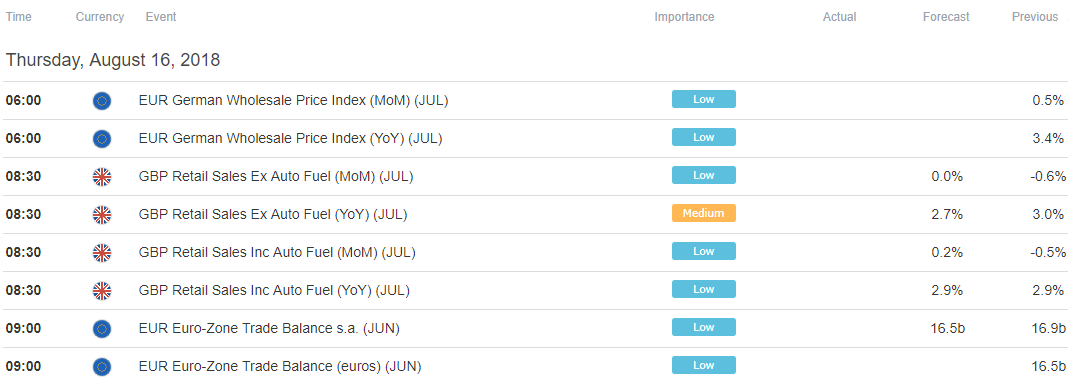Click UK flag for Retail Sales Inc Auto MoM
Screen dimensions: 1068x382
click(x=101, y=253)
